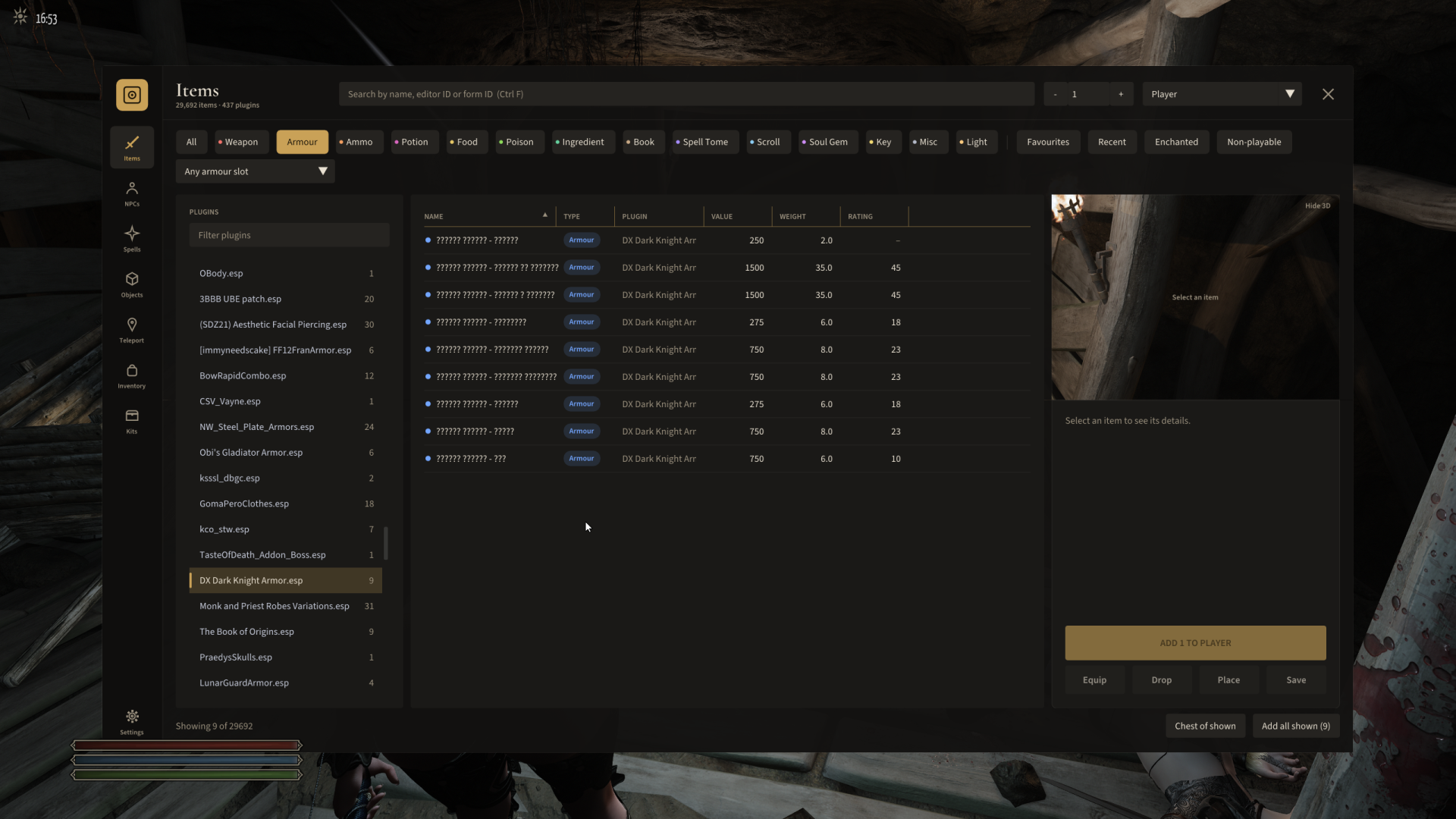Open the Settings gear in sidebar

click(132, 721)
